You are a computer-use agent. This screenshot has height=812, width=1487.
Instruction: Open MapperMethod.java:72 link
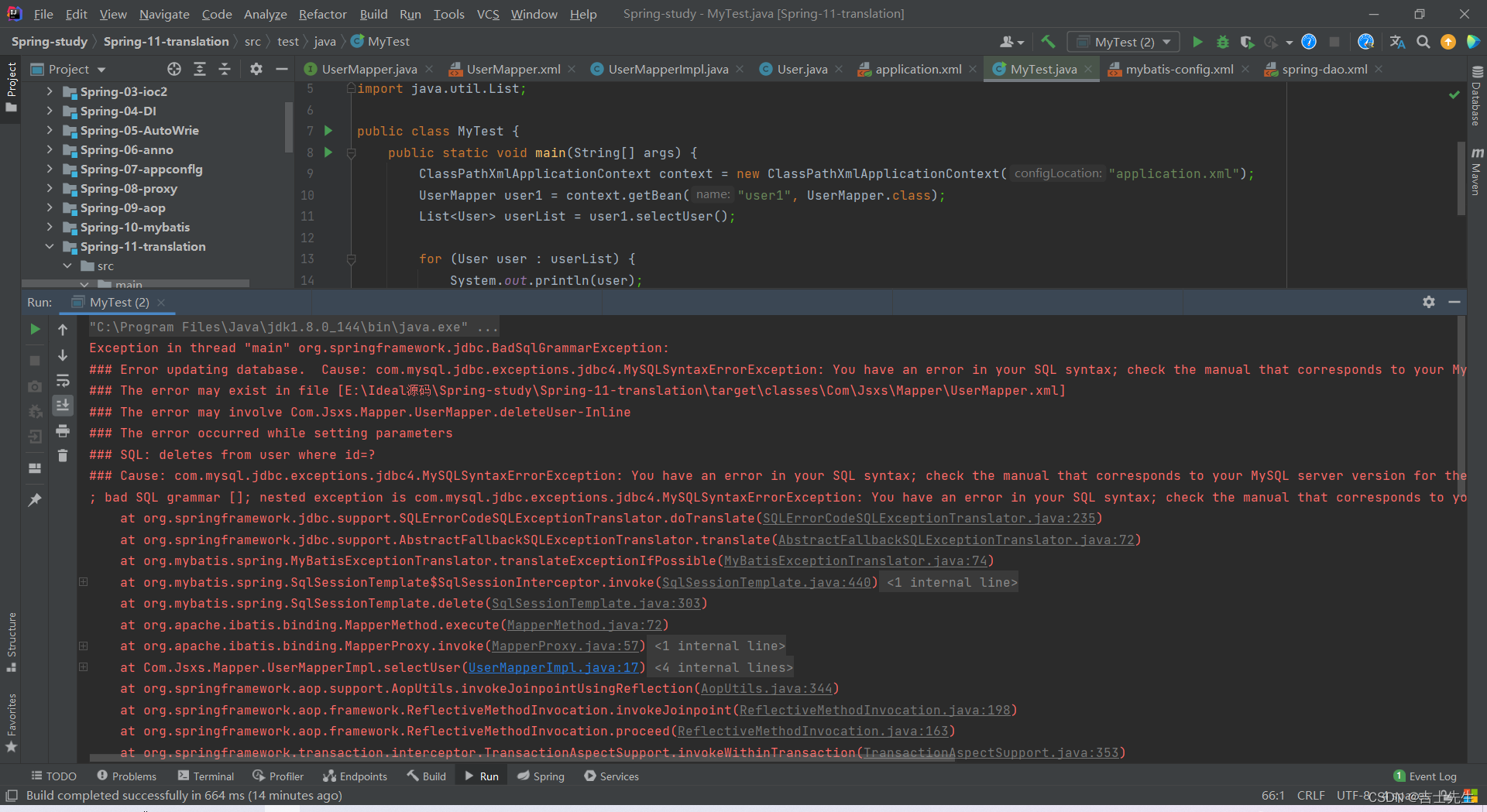[x=584, y=625]
